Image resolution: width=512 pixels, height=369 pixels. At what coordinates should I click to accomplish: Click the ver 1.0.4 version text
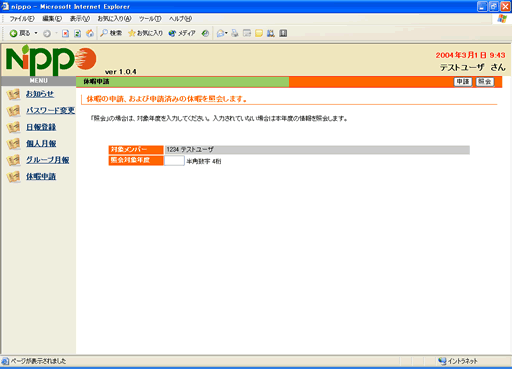120,72
